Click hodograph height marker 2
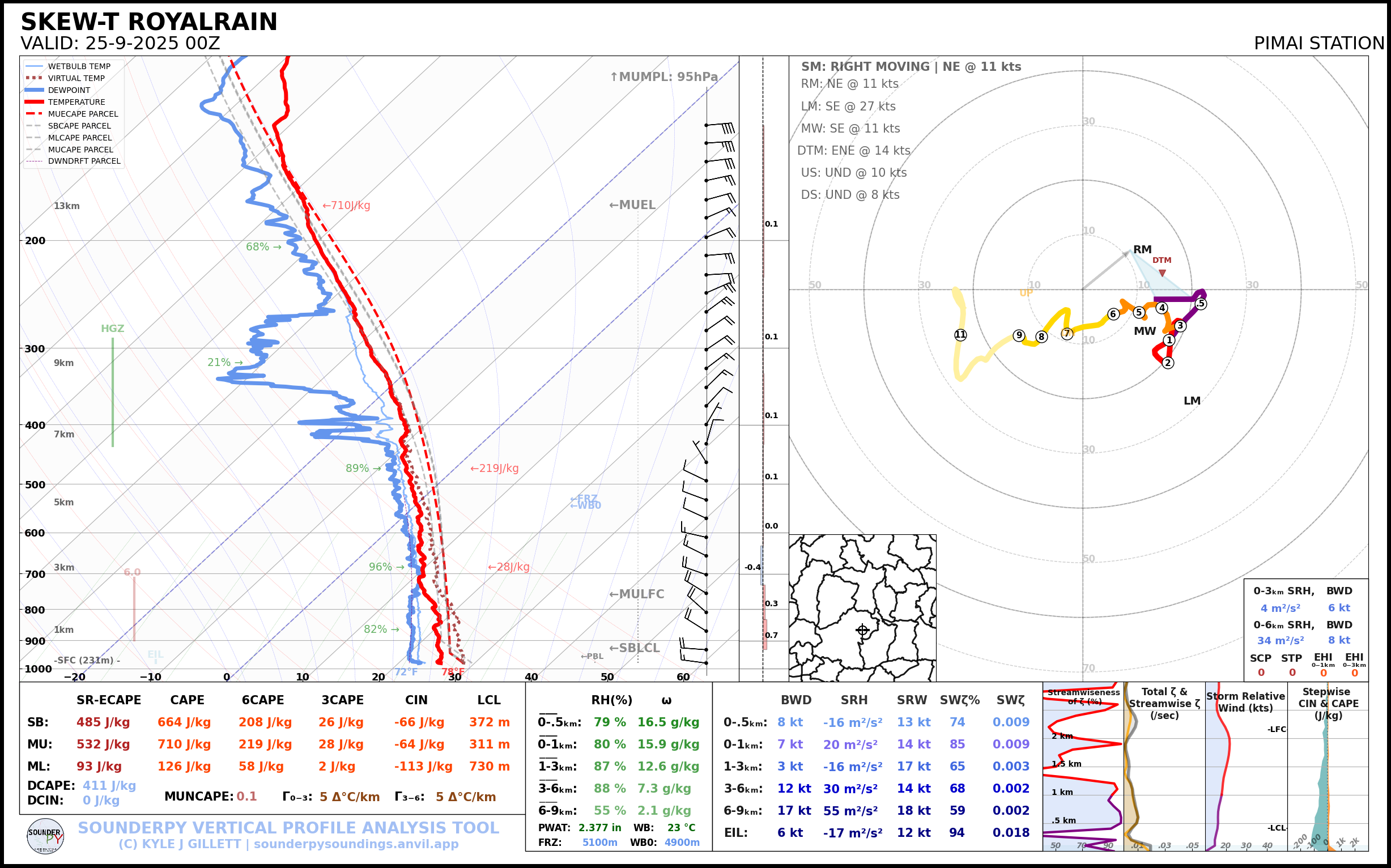Screen dimensions: 1391x868 [x=1168, y=363]
